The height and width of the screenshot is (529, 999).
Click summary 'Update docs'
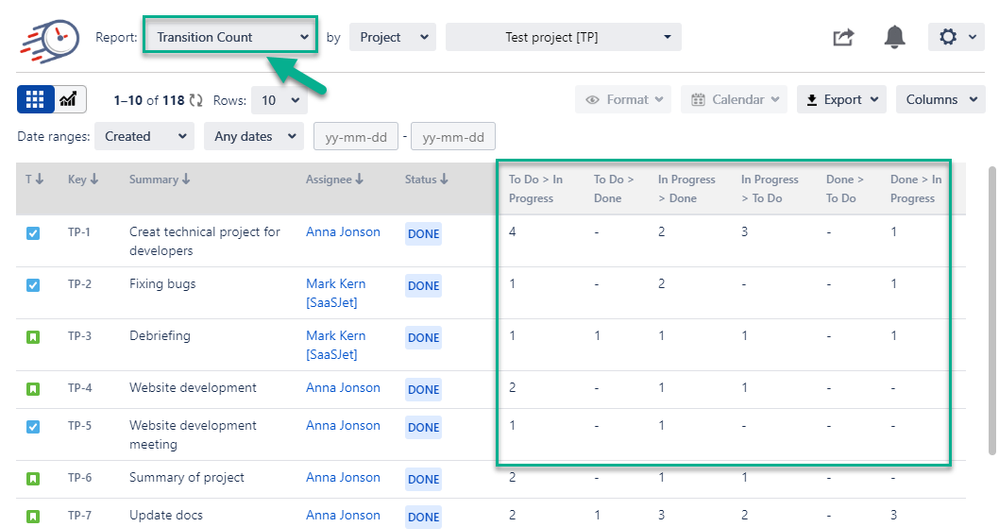[x=166, y=515]
